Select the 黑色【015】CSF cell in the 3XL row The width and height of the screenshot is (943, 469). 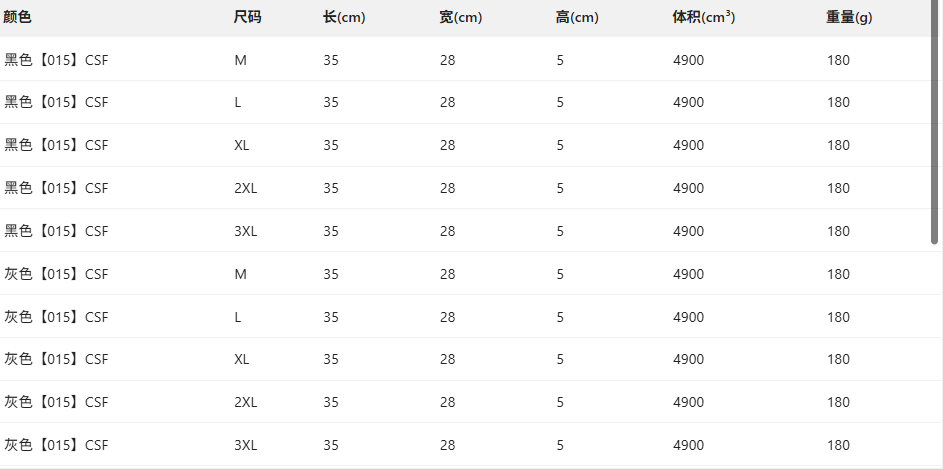pos(56,231)
